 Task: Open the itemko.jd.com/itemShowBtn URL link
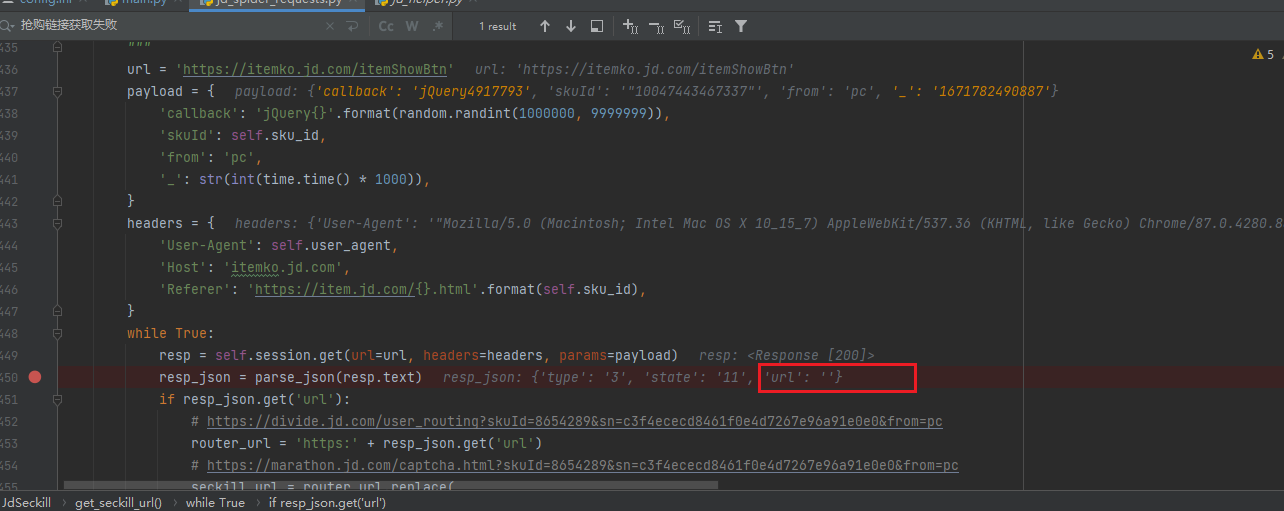[x=316, y=69]
